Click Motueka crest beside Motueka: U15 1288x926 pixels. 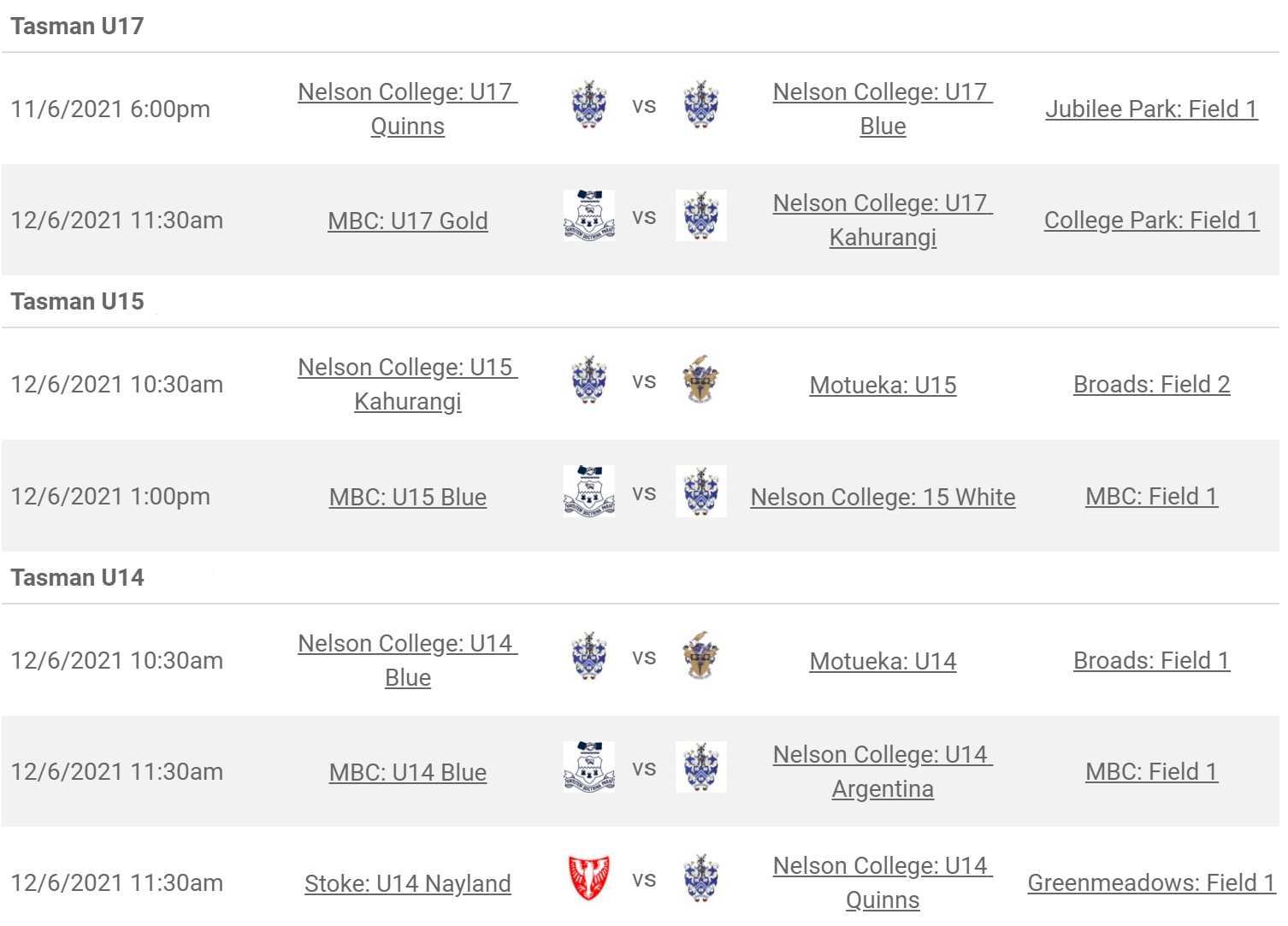coord(701,380)
